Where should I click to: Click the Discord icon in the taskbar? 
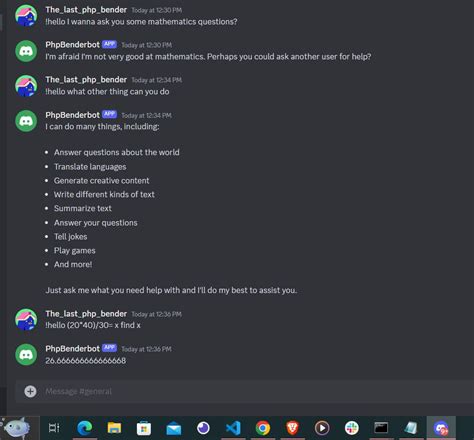pos(441,428)
